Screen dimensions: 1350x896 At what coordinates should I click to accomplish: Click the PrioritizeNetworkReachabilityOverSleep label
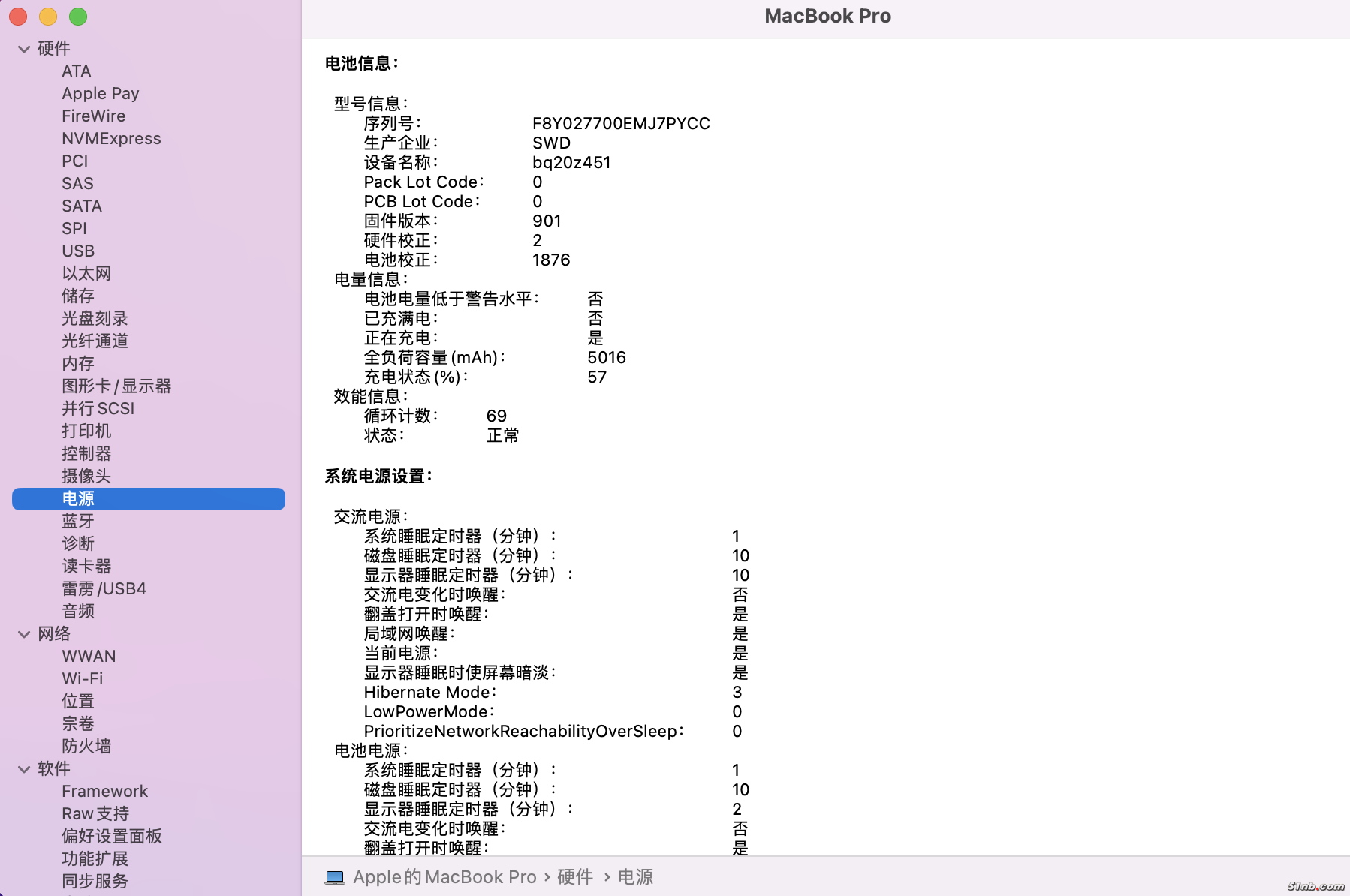tap(524, 732)
